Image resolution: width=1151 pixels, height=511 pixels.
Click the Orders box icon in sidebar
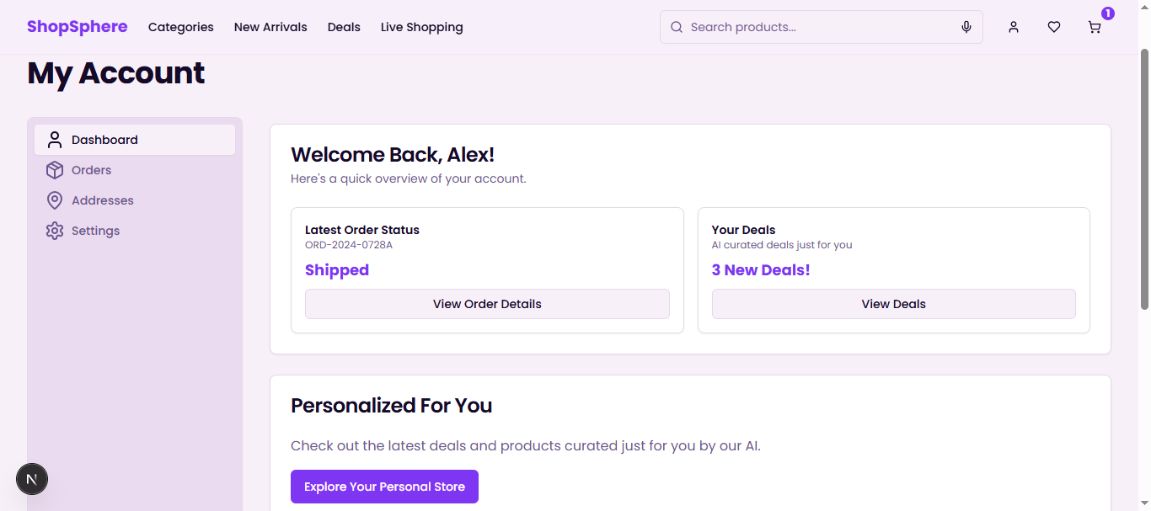55,170
